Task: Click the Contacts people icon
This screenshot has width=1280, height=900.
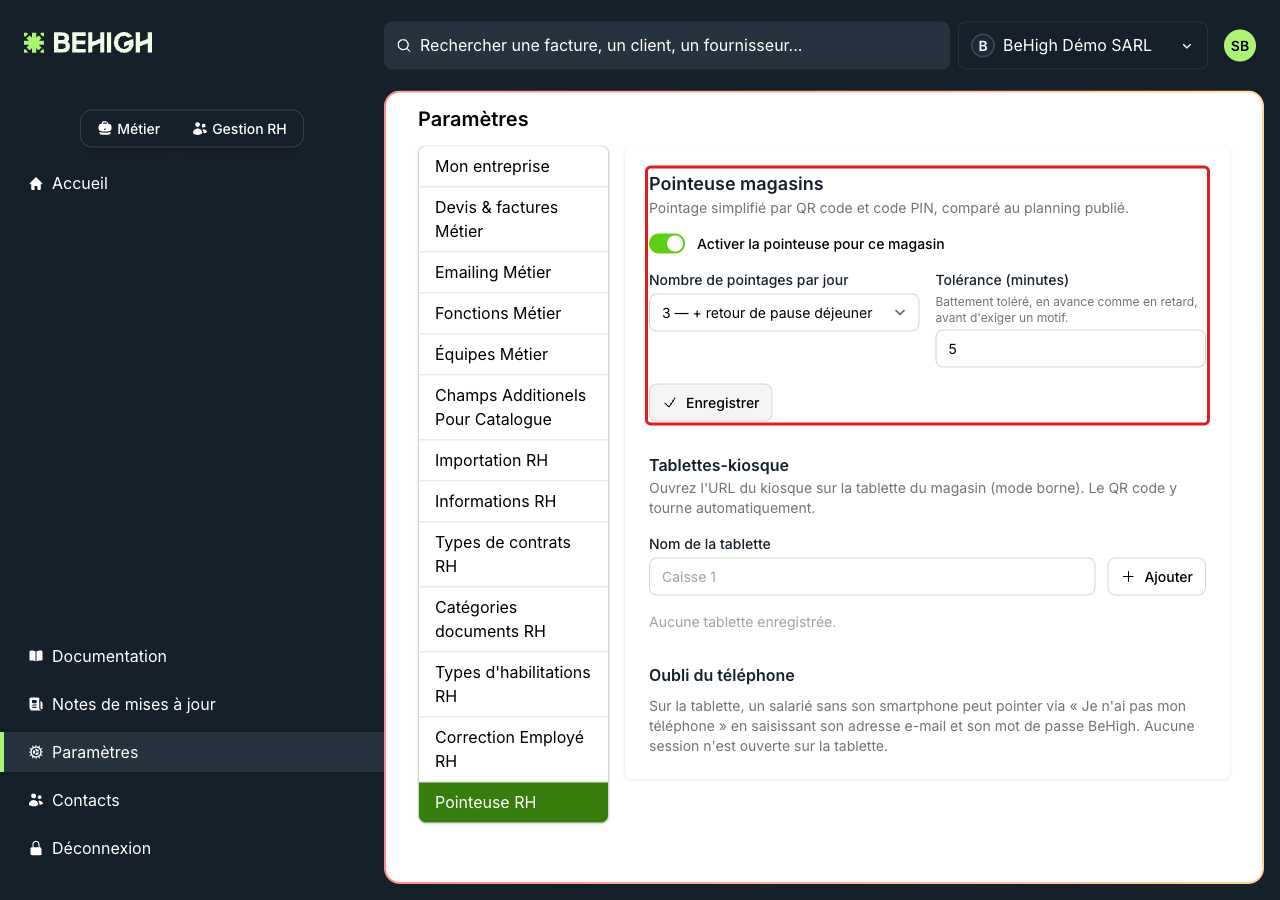Action: (36, 800)
